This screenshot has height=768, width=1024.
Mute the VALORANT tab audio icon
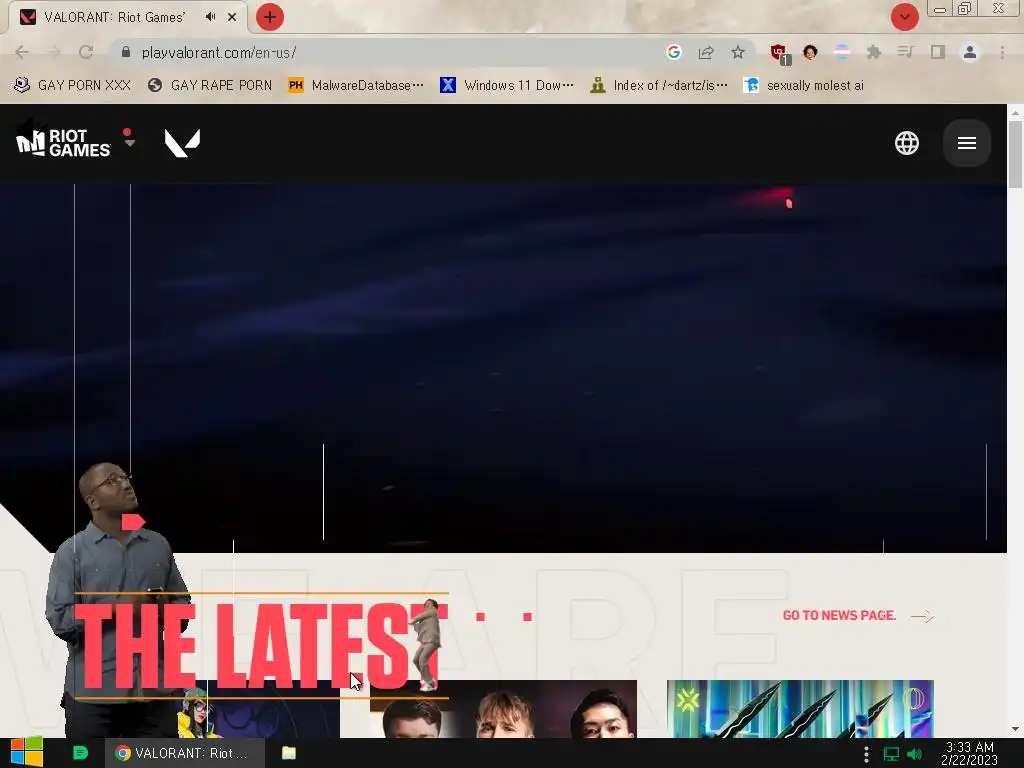210,17
